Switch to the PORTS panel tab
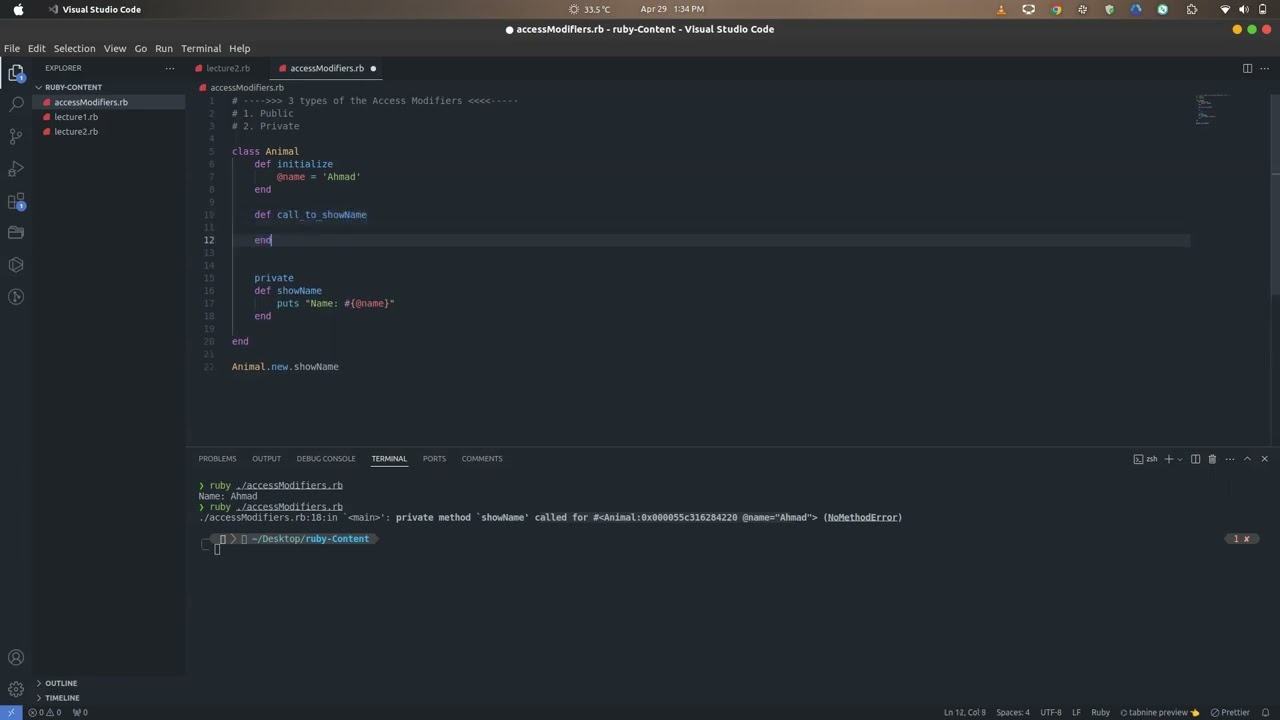 click(x=434, y=459)
